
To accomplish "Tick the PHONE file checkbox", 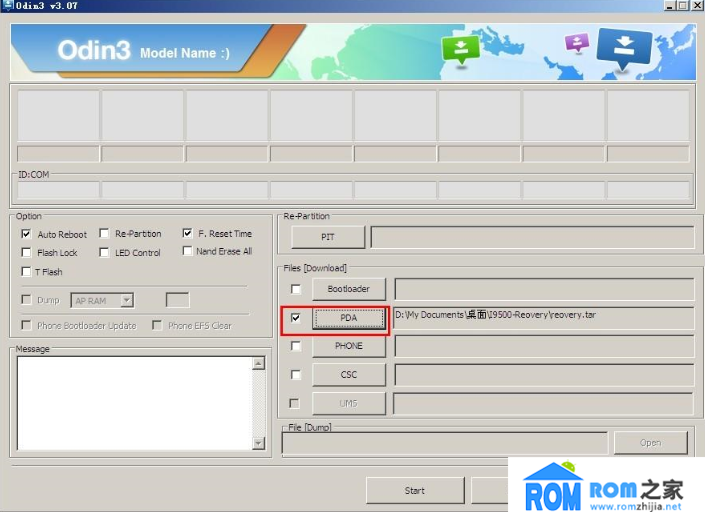I will click(x=295, y=346).
